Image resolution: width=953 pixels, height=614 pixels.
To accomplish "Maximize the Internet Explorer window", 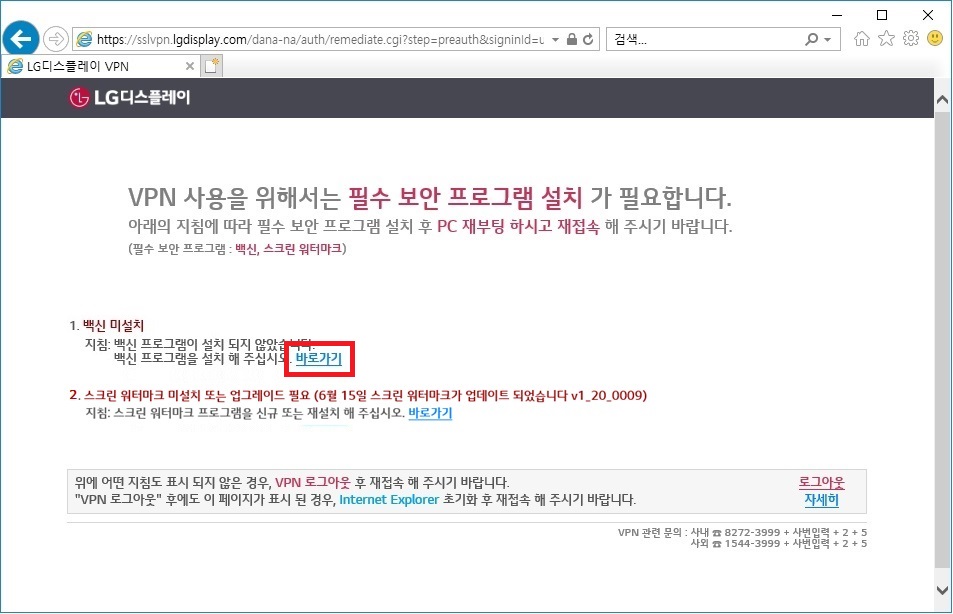I will [x=882, y=15].
